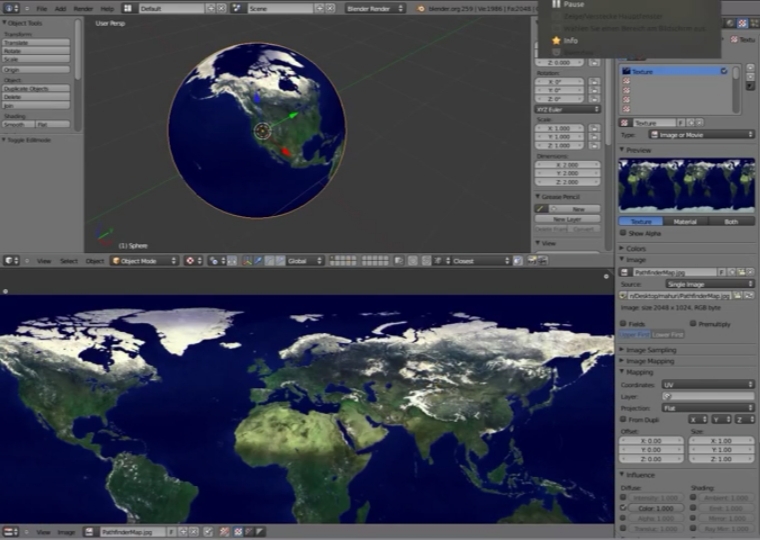760x540 pixels.
Task: Open the Image menu in image editor header
Action: pos(66,532)
